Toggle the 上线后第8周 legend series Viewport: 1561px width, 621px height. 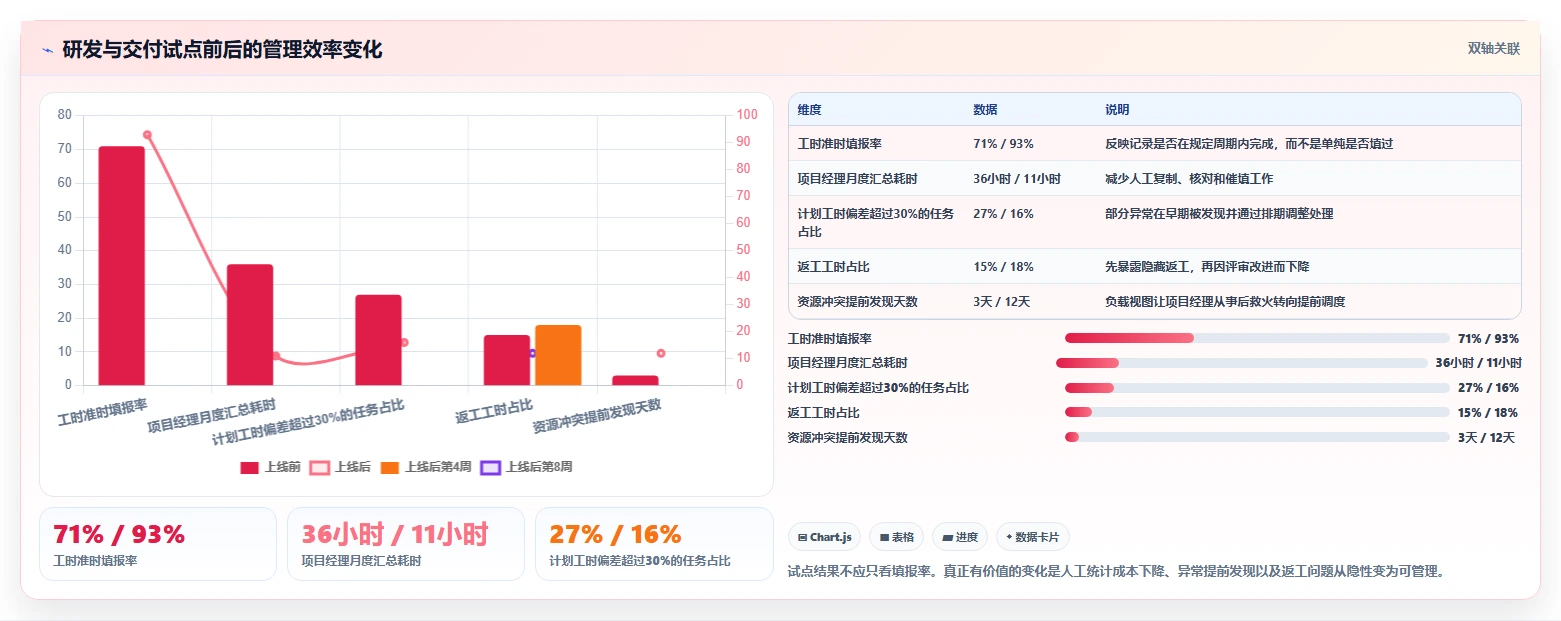tap(527, 467)
